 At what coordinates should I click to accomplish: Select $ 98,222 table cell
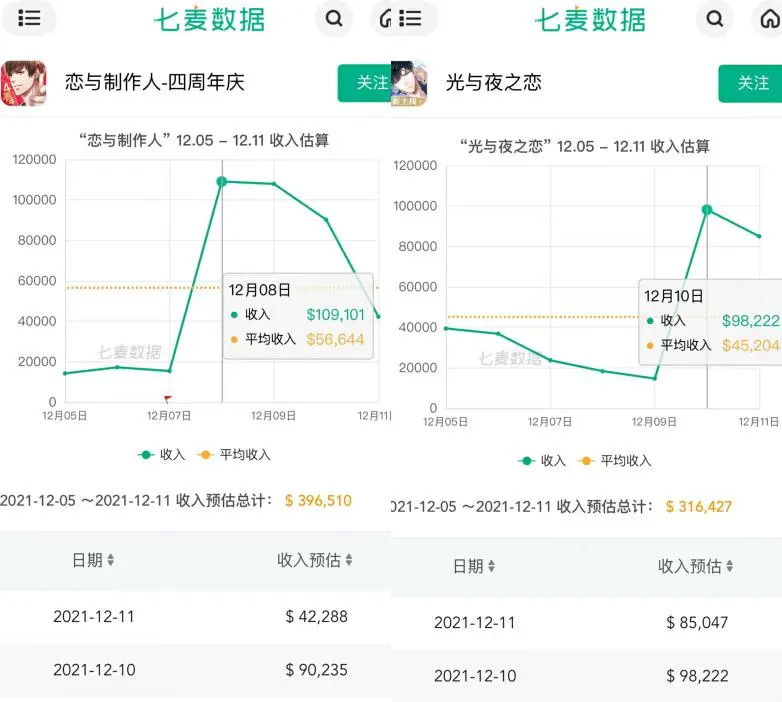(x=697, y=676)
